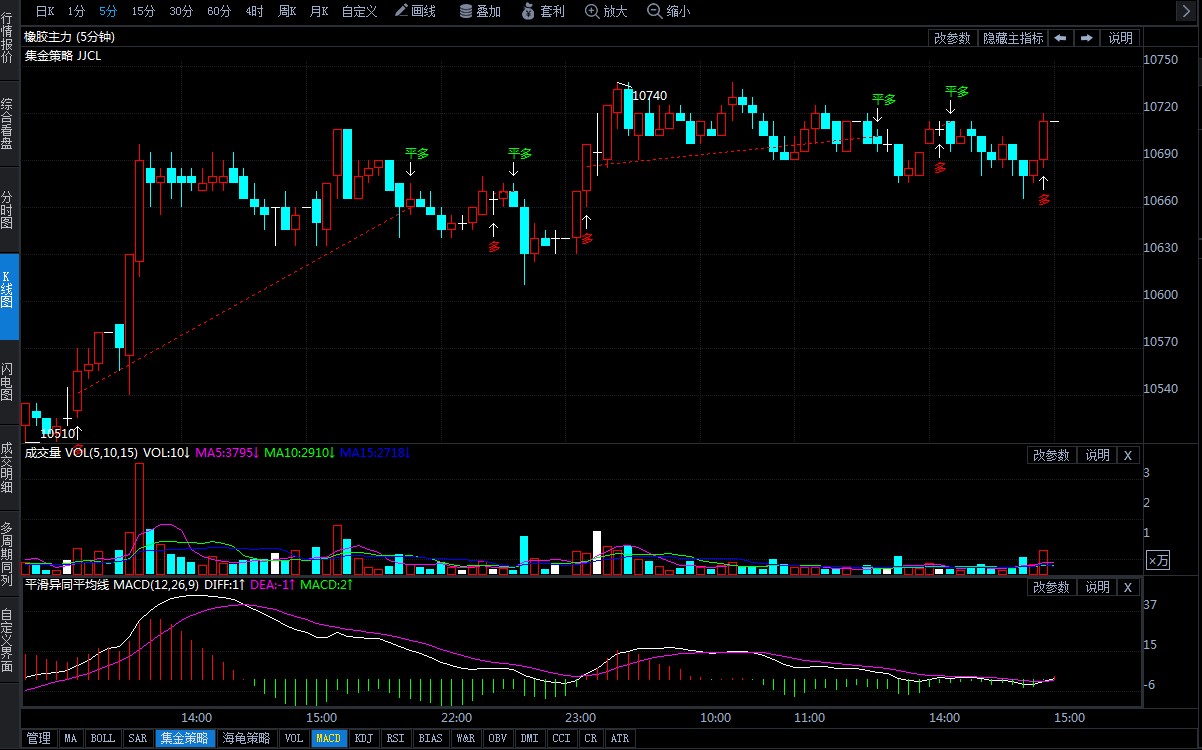Click the 10740 high price label
This screenshot has width=1202, height=750.
point(650,96)
